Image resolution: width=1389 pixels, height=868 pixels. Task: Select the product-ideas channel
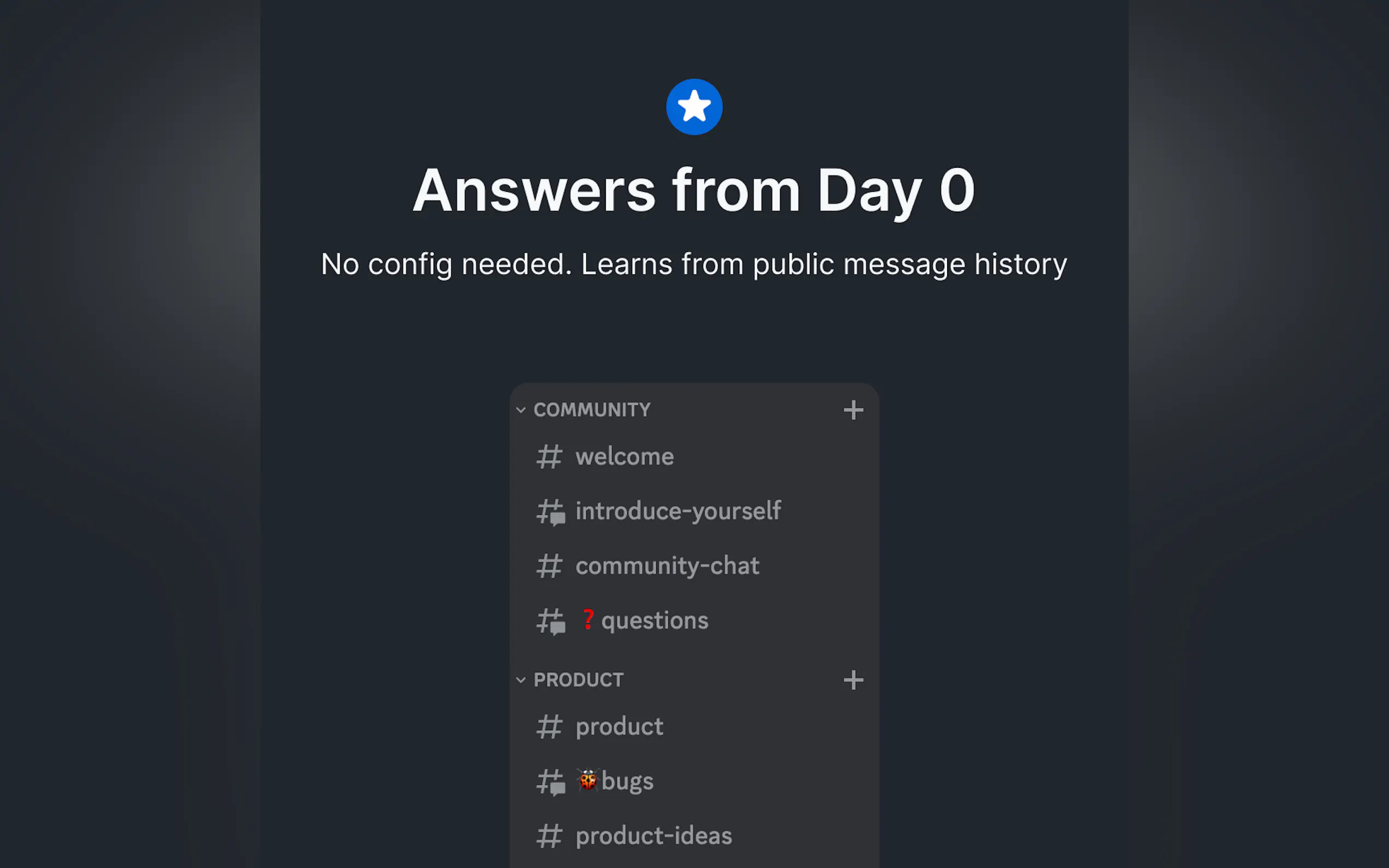653,836
